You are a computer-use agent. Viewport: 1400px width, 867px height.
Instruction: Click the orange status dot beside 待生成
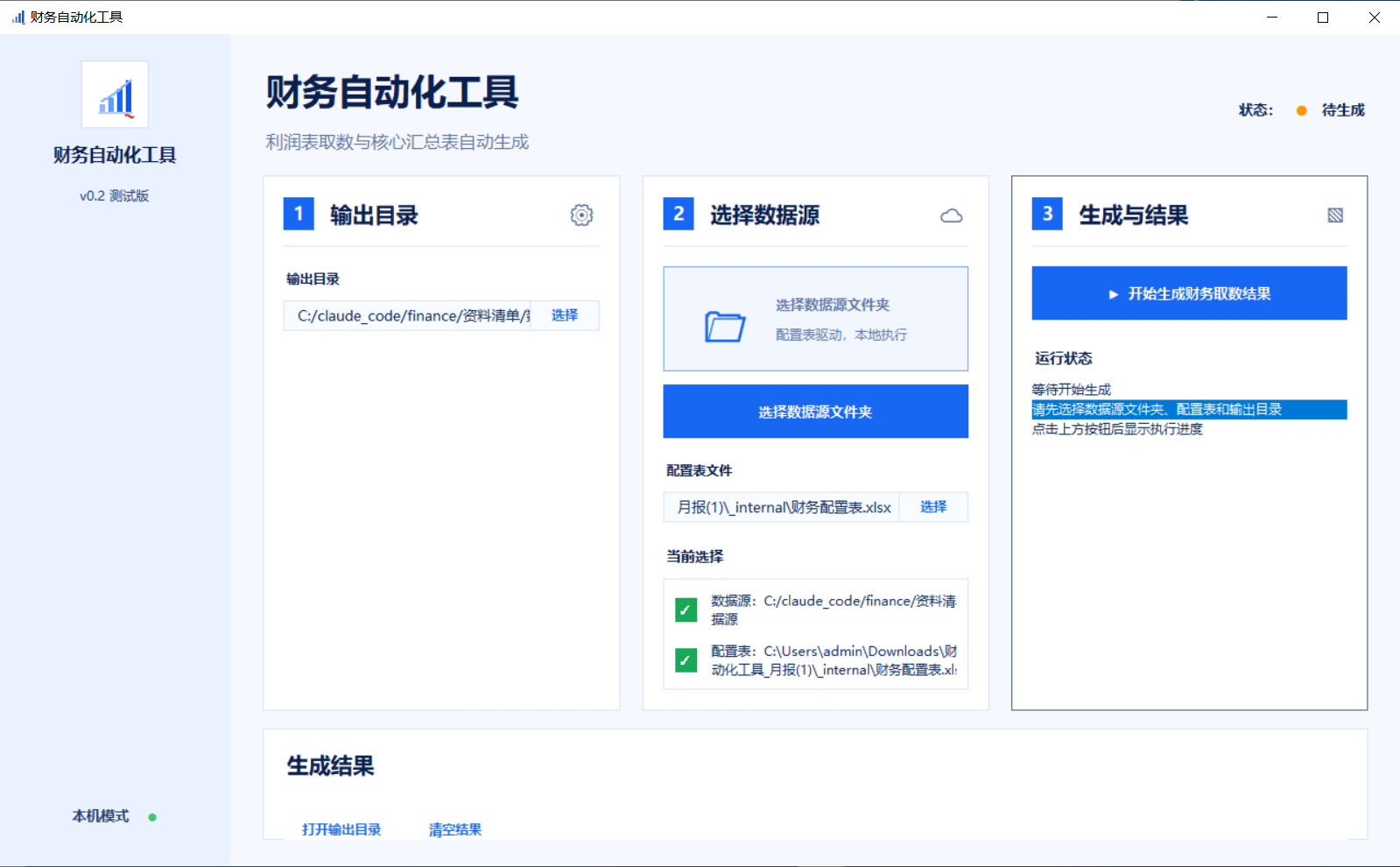pos(1302,110)
